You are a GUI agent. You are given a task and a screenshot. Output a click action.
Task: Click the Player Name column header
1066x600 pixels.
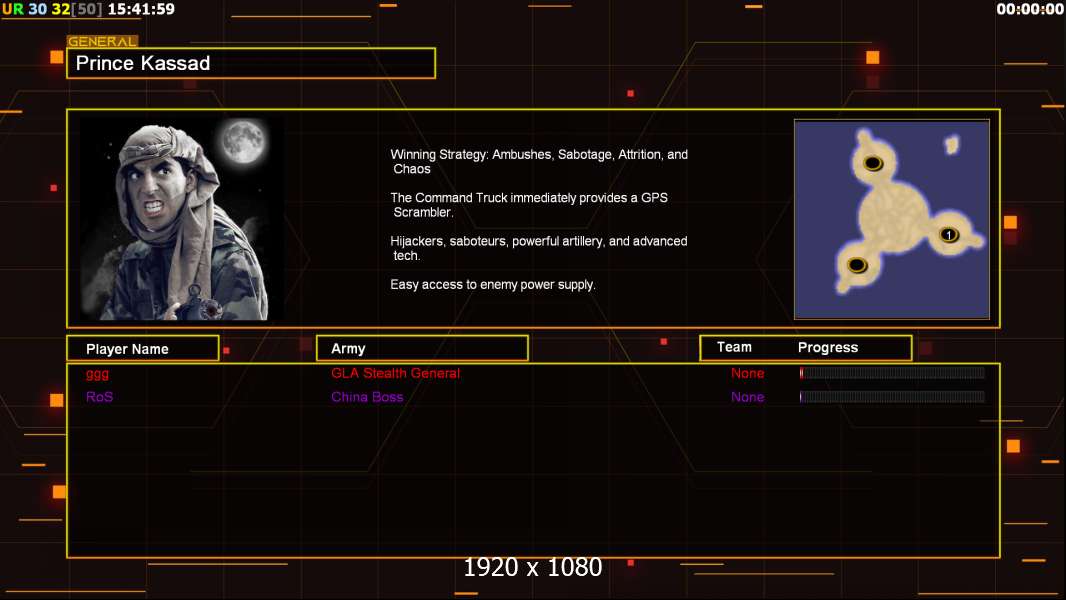pos(143,349)
